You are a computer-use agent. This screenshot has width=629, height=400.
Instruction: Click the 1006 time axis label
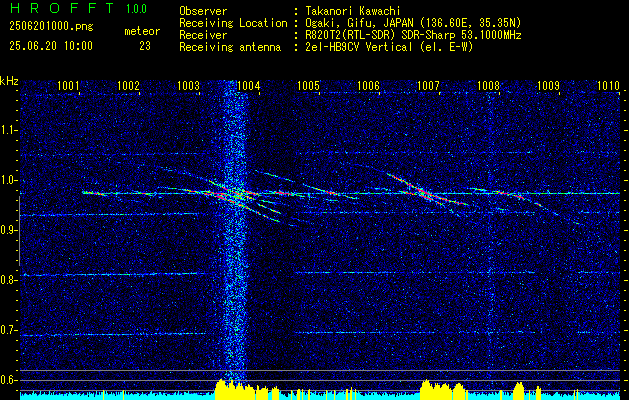point(368,85)
